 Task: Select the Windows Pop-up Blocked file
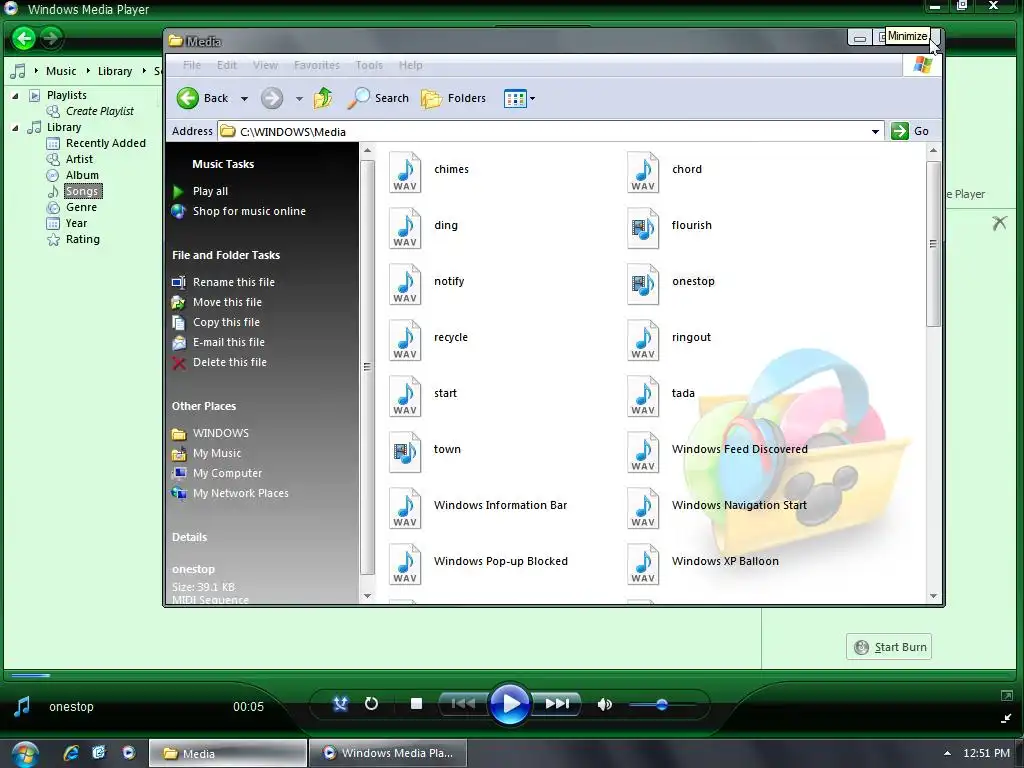[x=479, y=564]
